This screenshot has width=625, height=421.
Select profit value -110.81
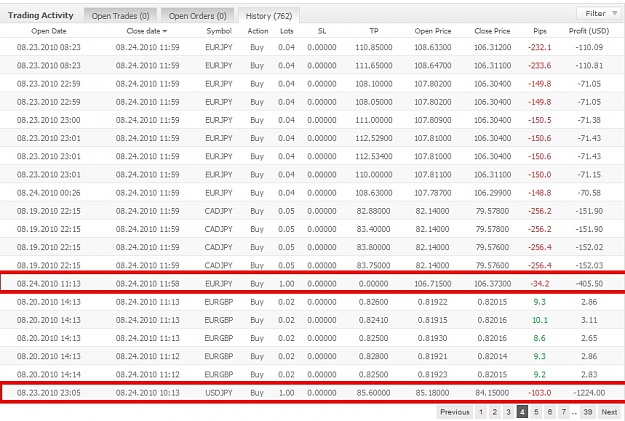[589, 65]
